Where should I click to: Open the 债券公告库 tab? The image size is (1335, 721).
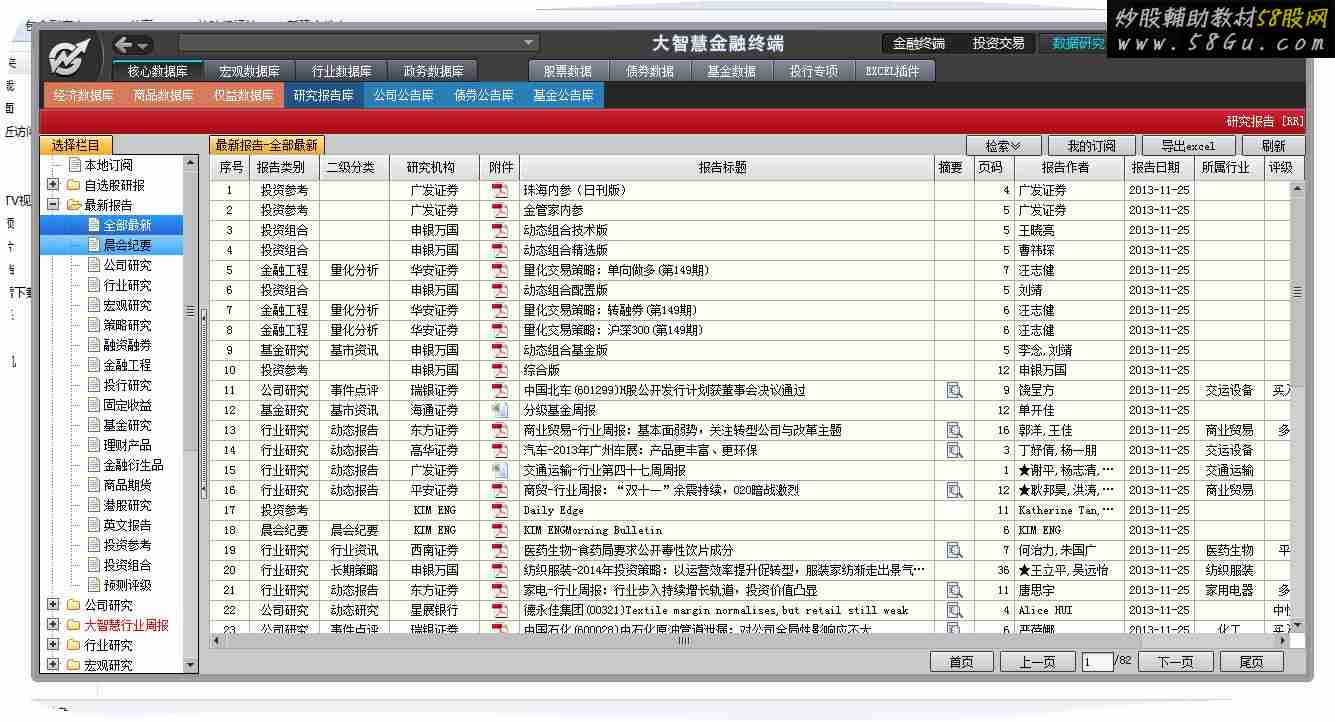pos(483,96)
